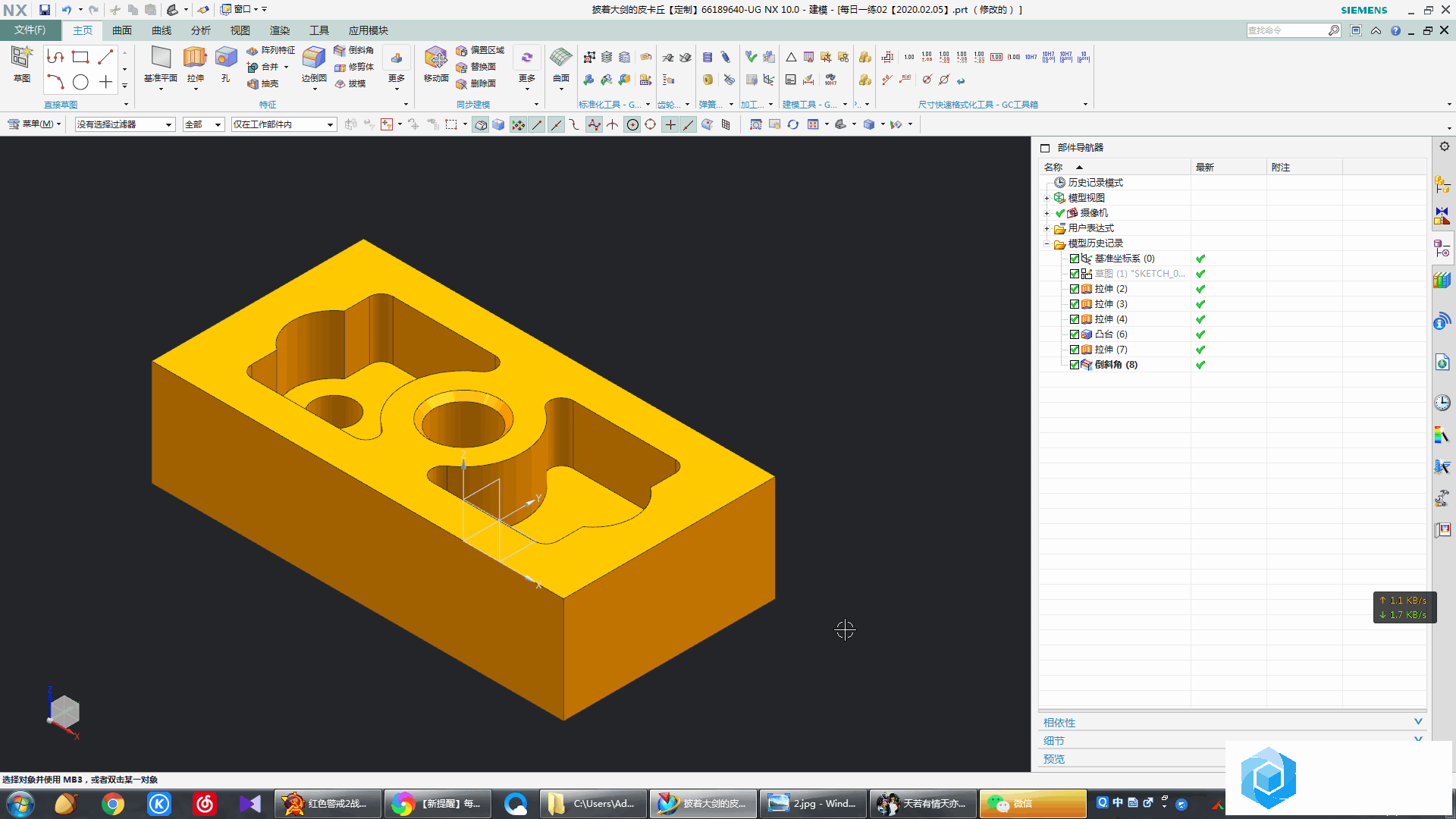Click the Move Face (移动面) icon
This screenshot has height=819, width=1456.
pyautogui.click(x=436, y=58)
